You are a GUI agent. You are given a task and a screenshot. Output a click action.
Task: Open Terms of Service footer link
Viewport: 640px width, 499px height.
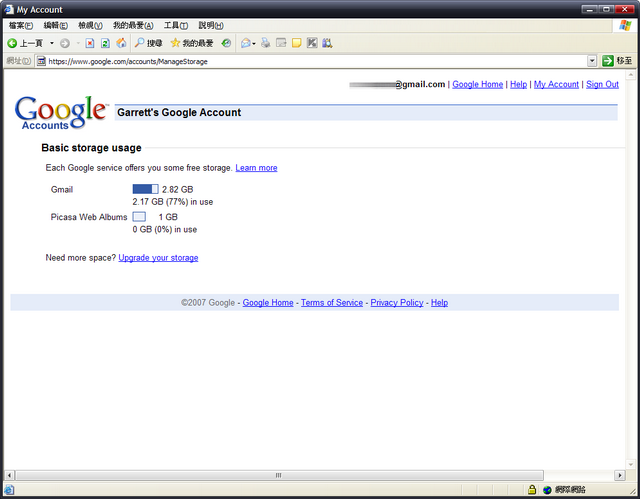tap(332, 303)
